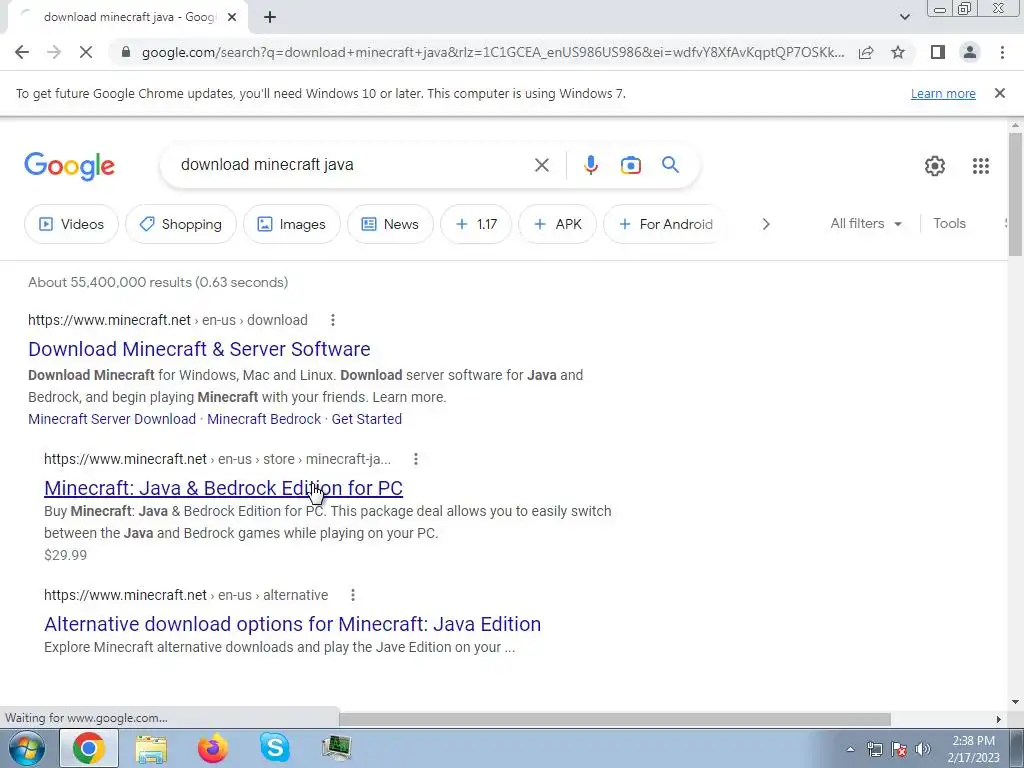Open the Windows Start button

(x=26, y=748)
